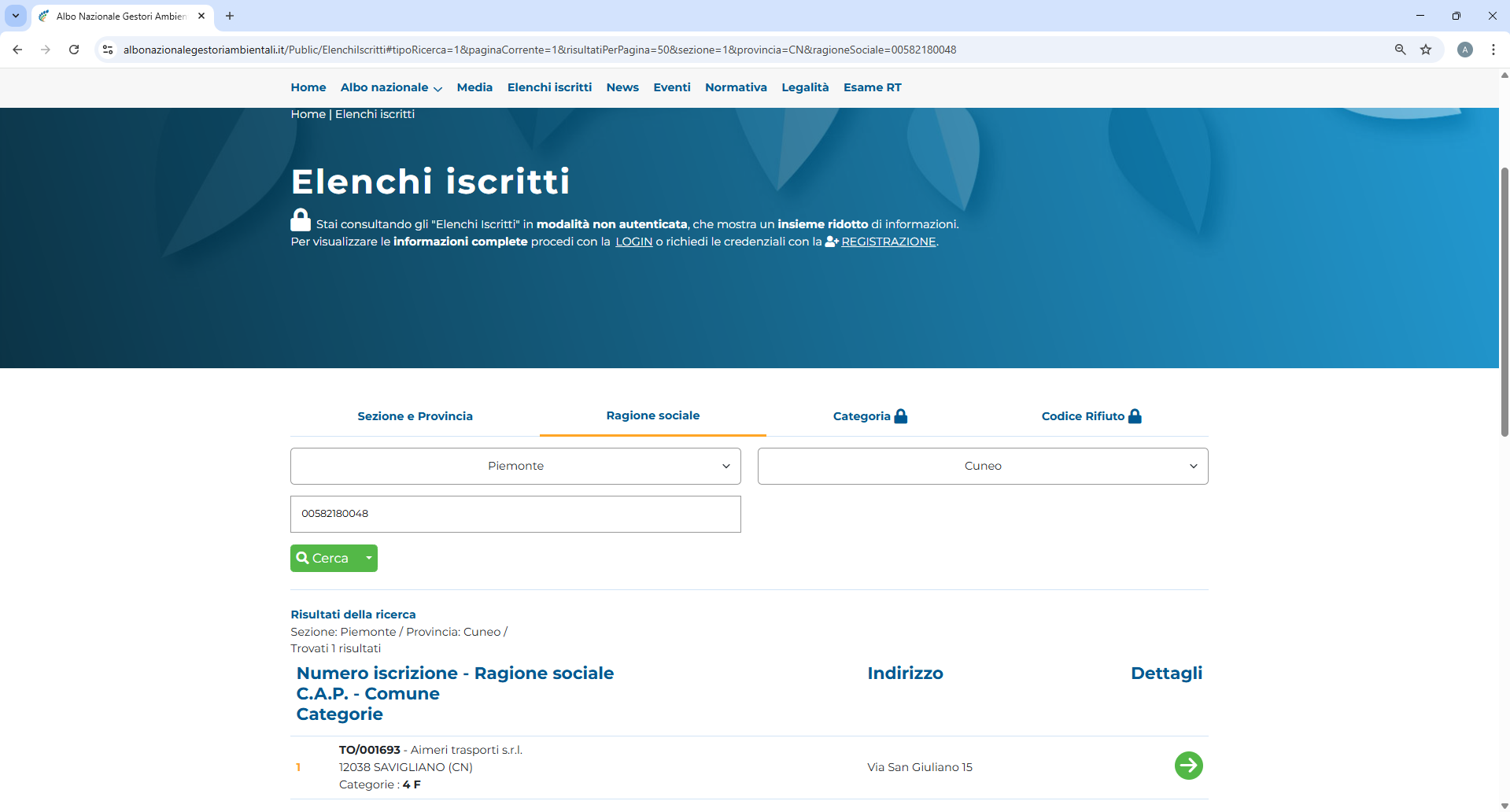Click the user profile avatar icon
1510x812 pixels.
(x=1464, y=50)
